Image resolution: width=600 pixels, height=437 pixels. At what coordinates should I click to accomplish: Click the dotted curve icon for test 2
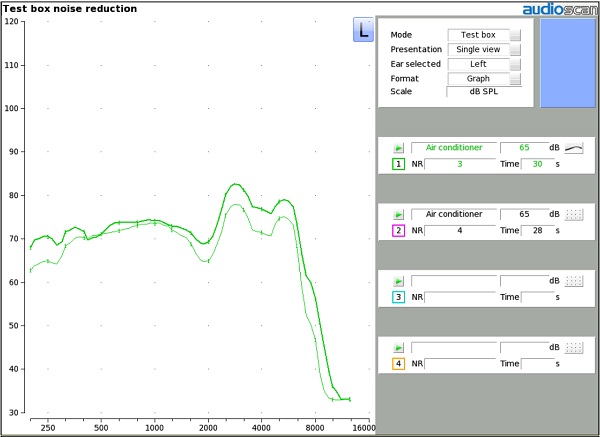574,214
